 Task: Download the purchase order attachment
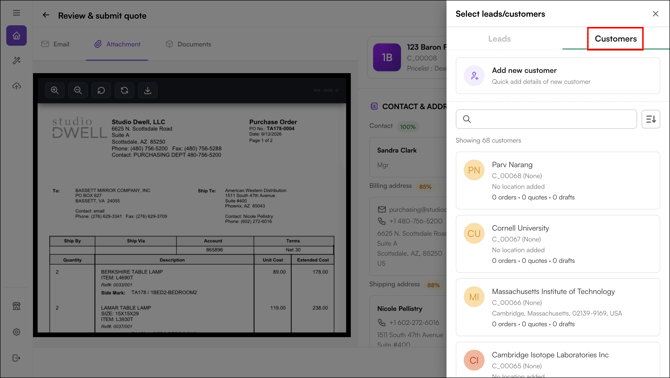point(147,90)
